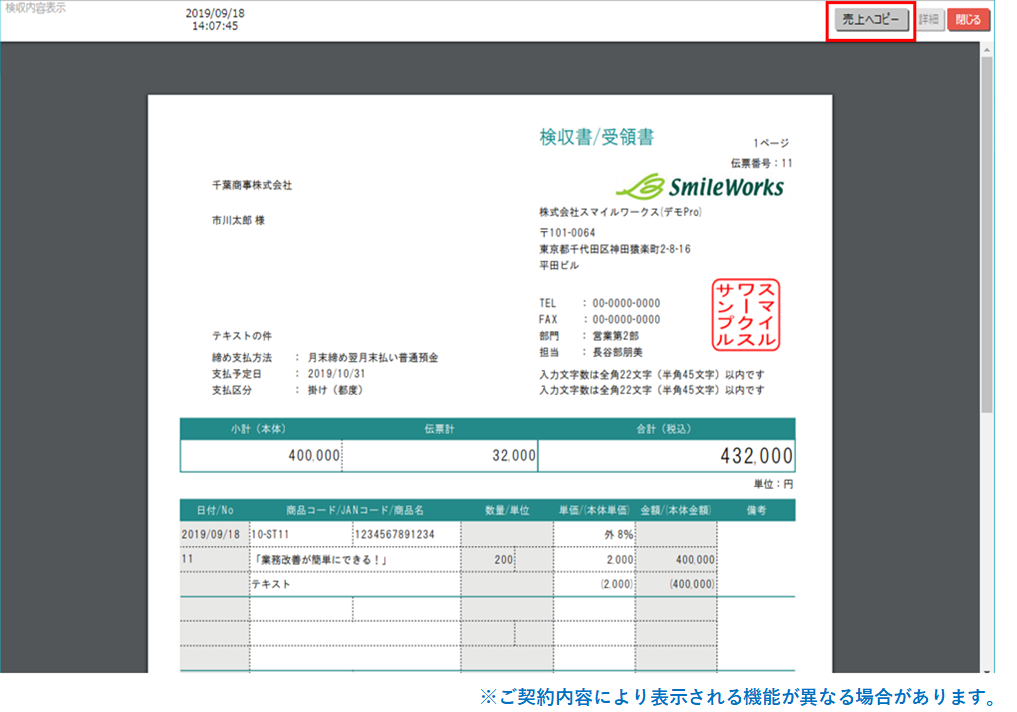Select the 14:07:45 timestamp in the header
1017x712 pixels.
[215, 26]
